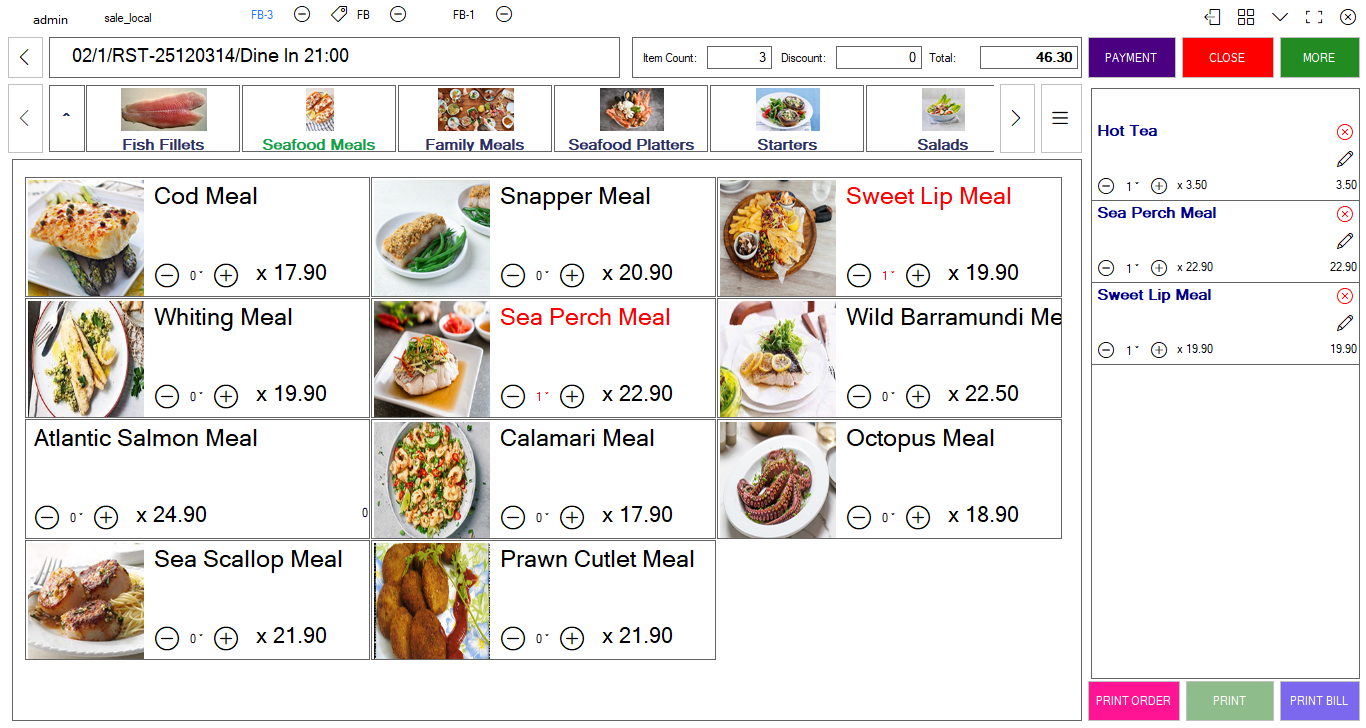The width and height of the screenshot is (1366, 728).
Task: Select the Octopus Meal thumbnail
Action: pyautogui.click(x=778, y=480)
